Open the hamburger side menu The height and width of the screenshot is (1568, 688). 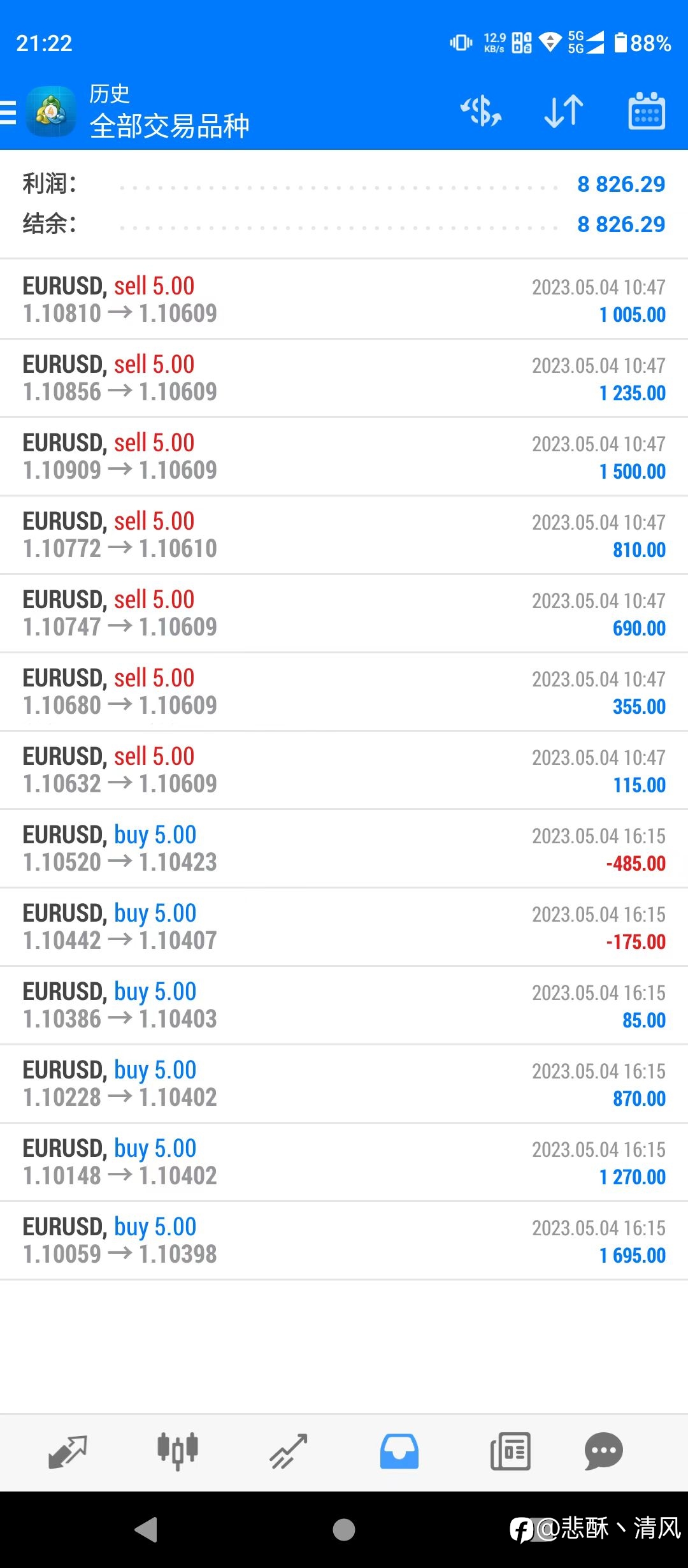pos(8,112)
